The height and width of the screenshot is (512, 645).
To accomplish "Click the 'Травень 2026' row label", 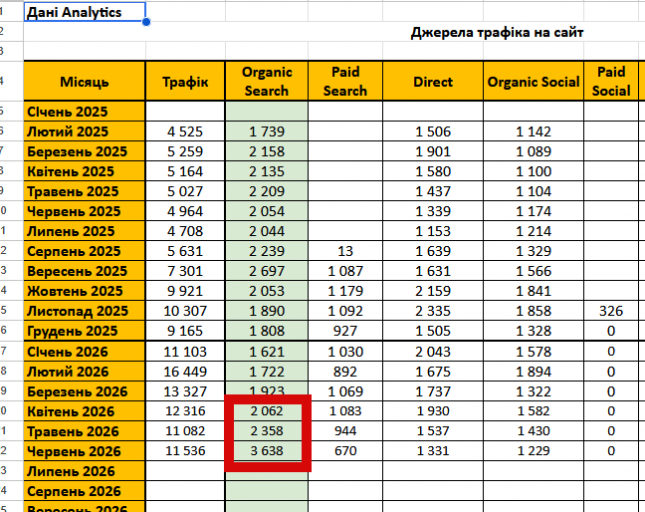I will [x=84, y=431].
